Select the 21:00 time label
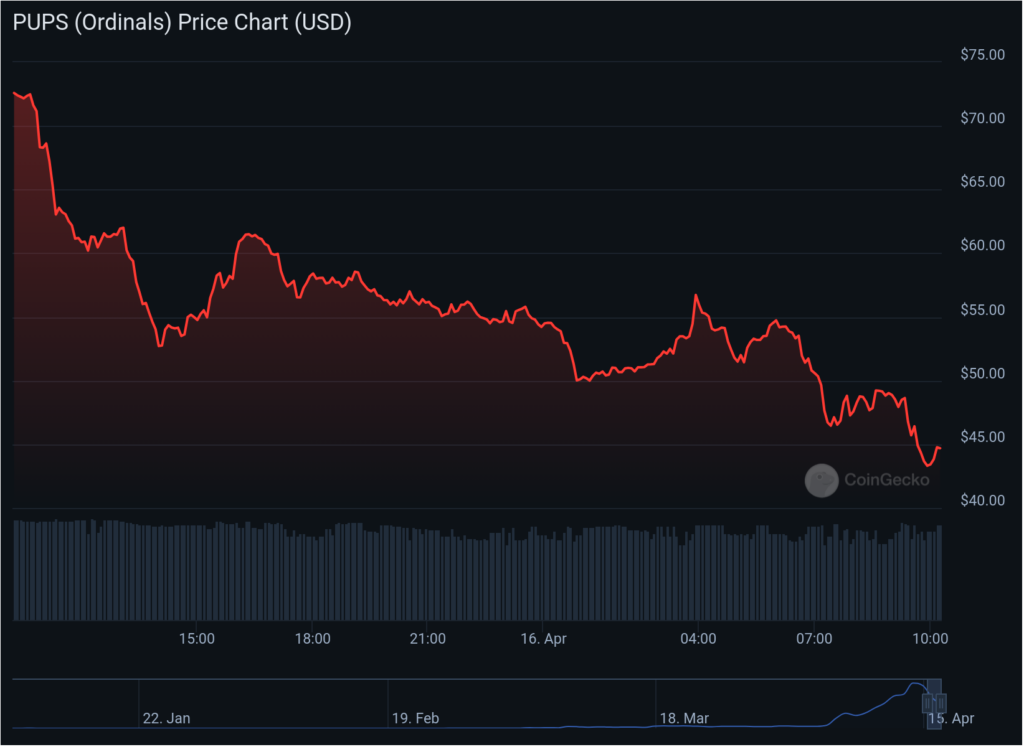This screenshot has height=747, width=1024. (x=426, y=638)
